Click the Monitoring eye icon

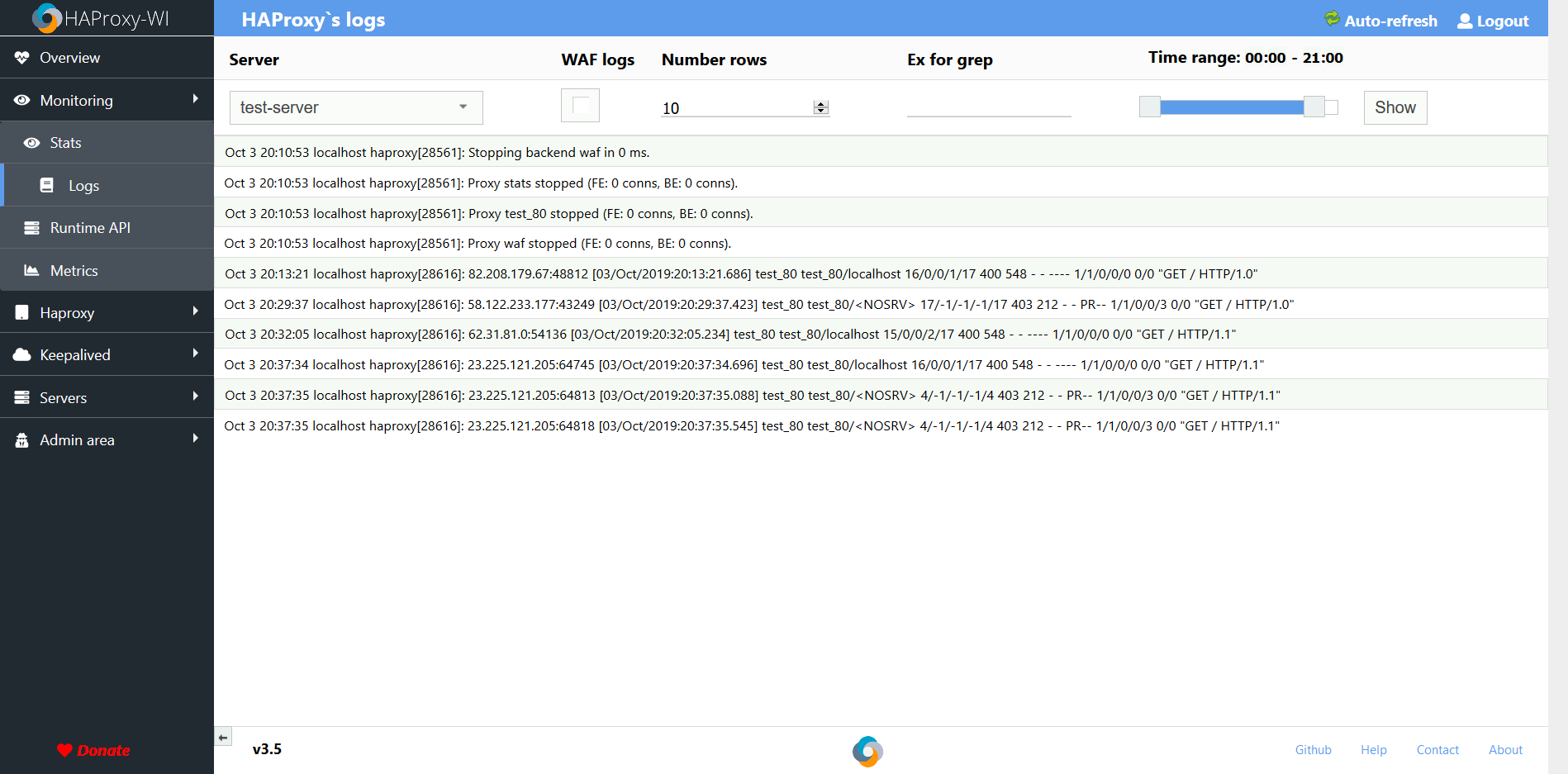tap(22, 100)
